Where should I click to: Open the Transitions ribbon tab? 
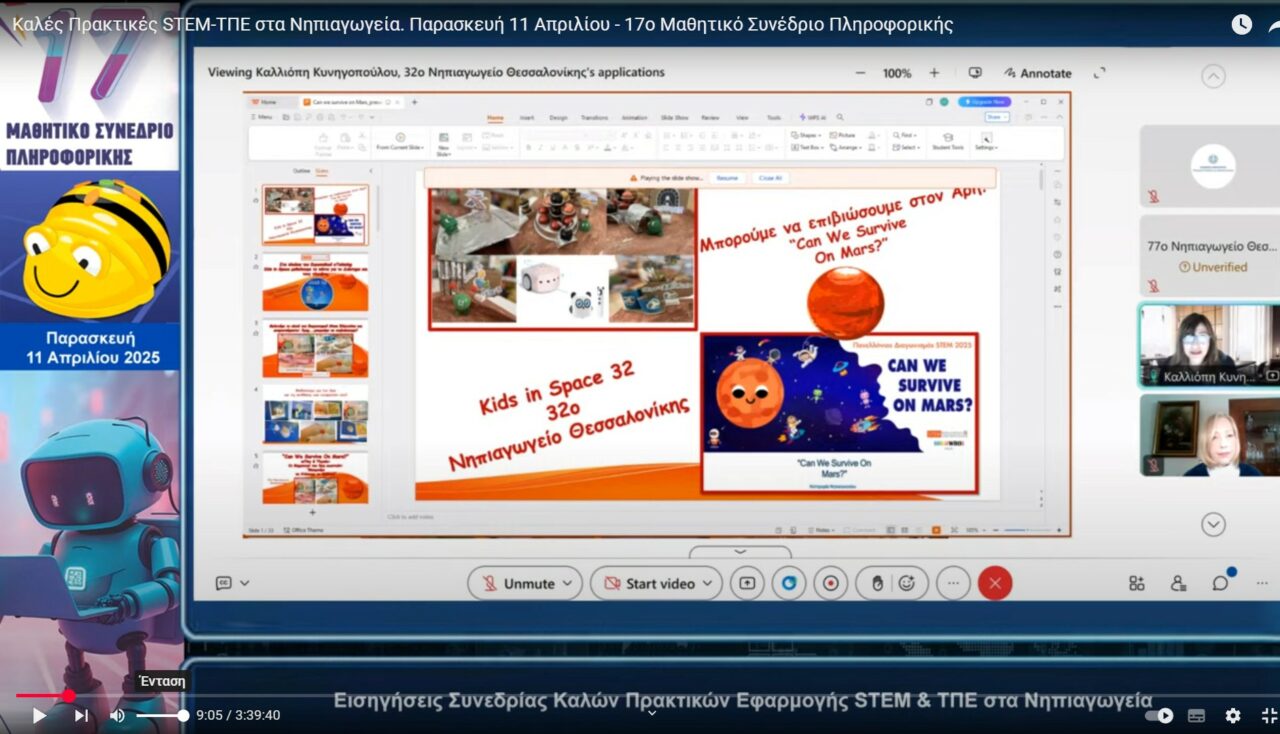click(x=594, y=117)
